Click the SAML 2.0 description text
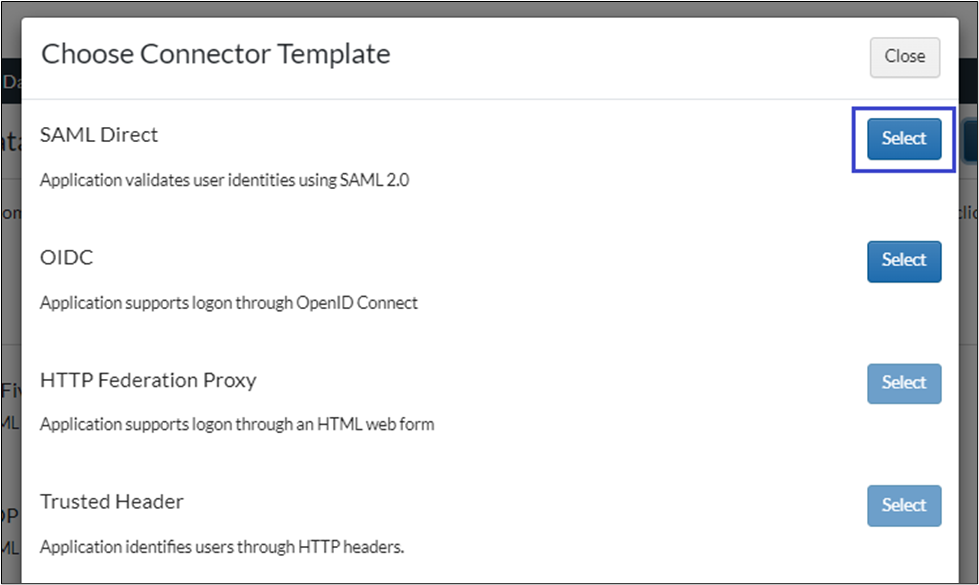The height and width of the screenshot is (585, 979). click(x=224, y=181)
